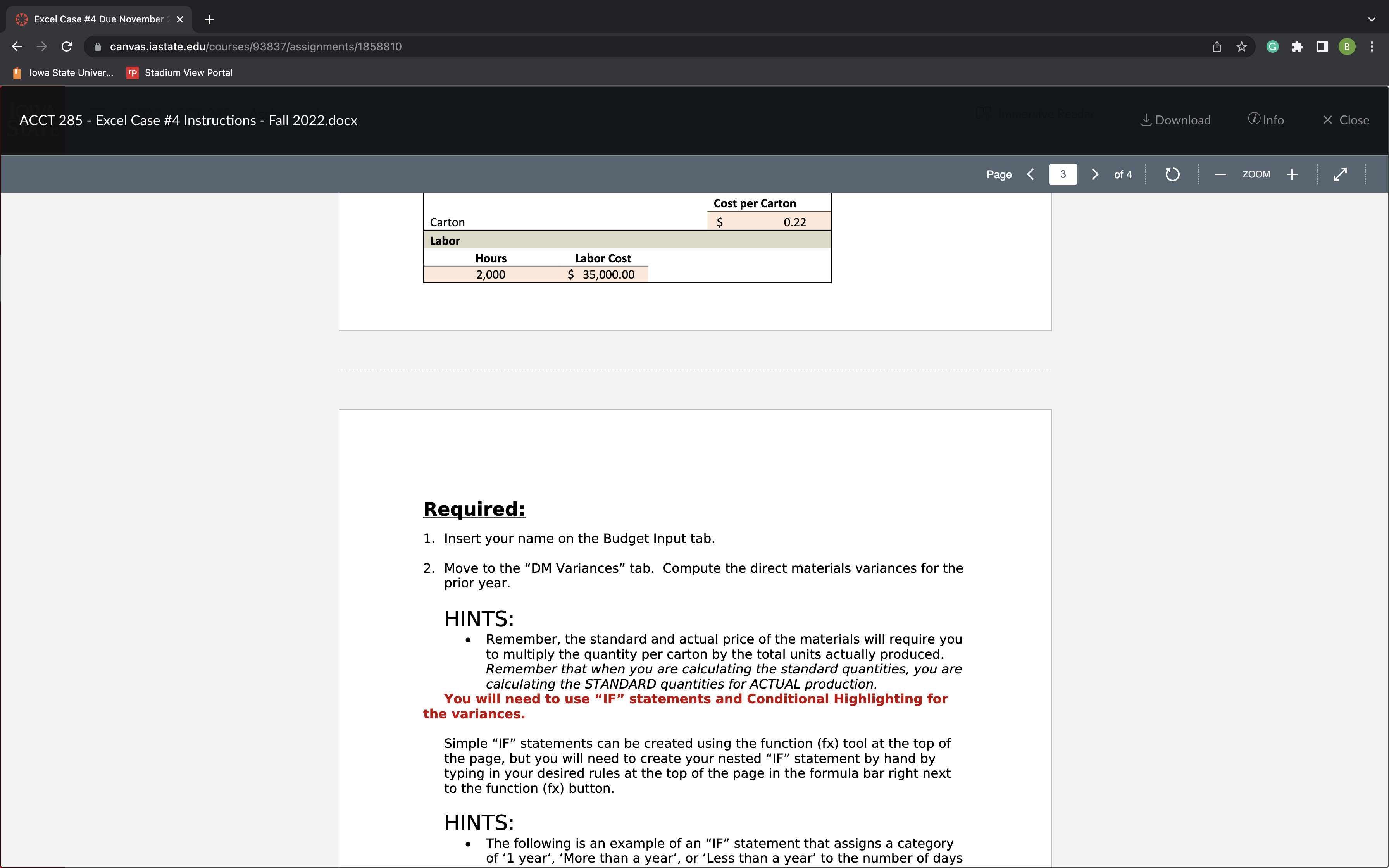Reload the current page
This screenshot has height=868, width=1389.
(x=67, y=47)
